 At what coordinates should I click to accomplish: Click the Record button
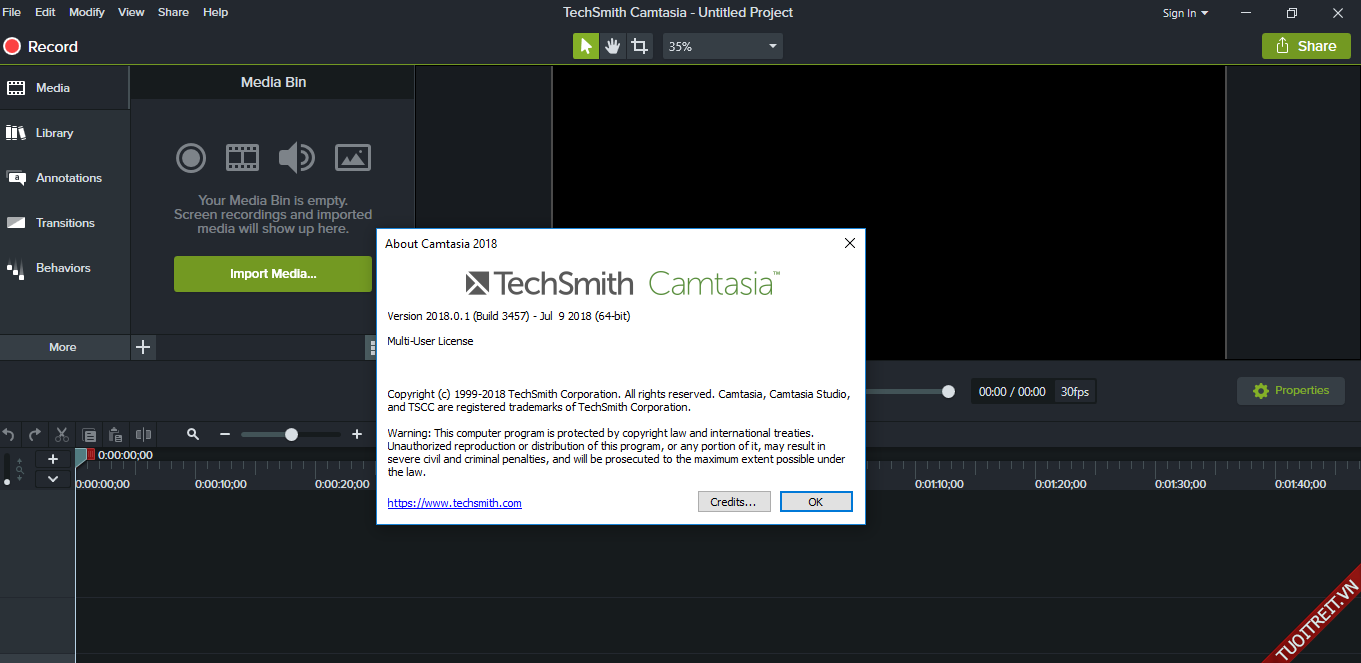pos(40,46)
